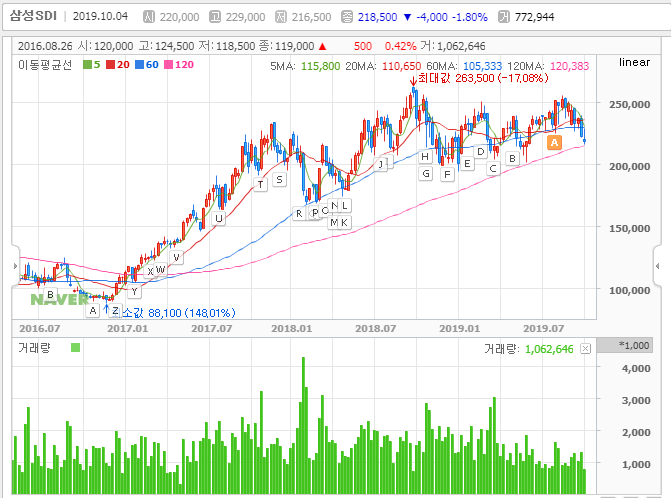671x498 pixels.
Task: Open the K event marker
Action: (344, 222)
